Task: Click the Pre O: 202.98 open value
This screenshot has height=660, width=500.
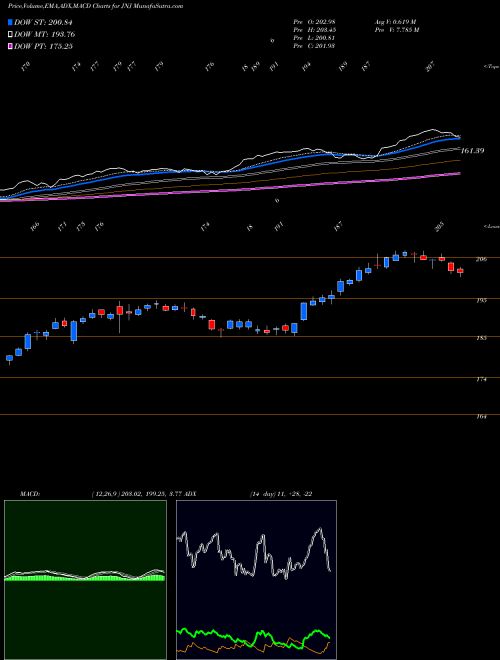Action: [x=314, y=22]
